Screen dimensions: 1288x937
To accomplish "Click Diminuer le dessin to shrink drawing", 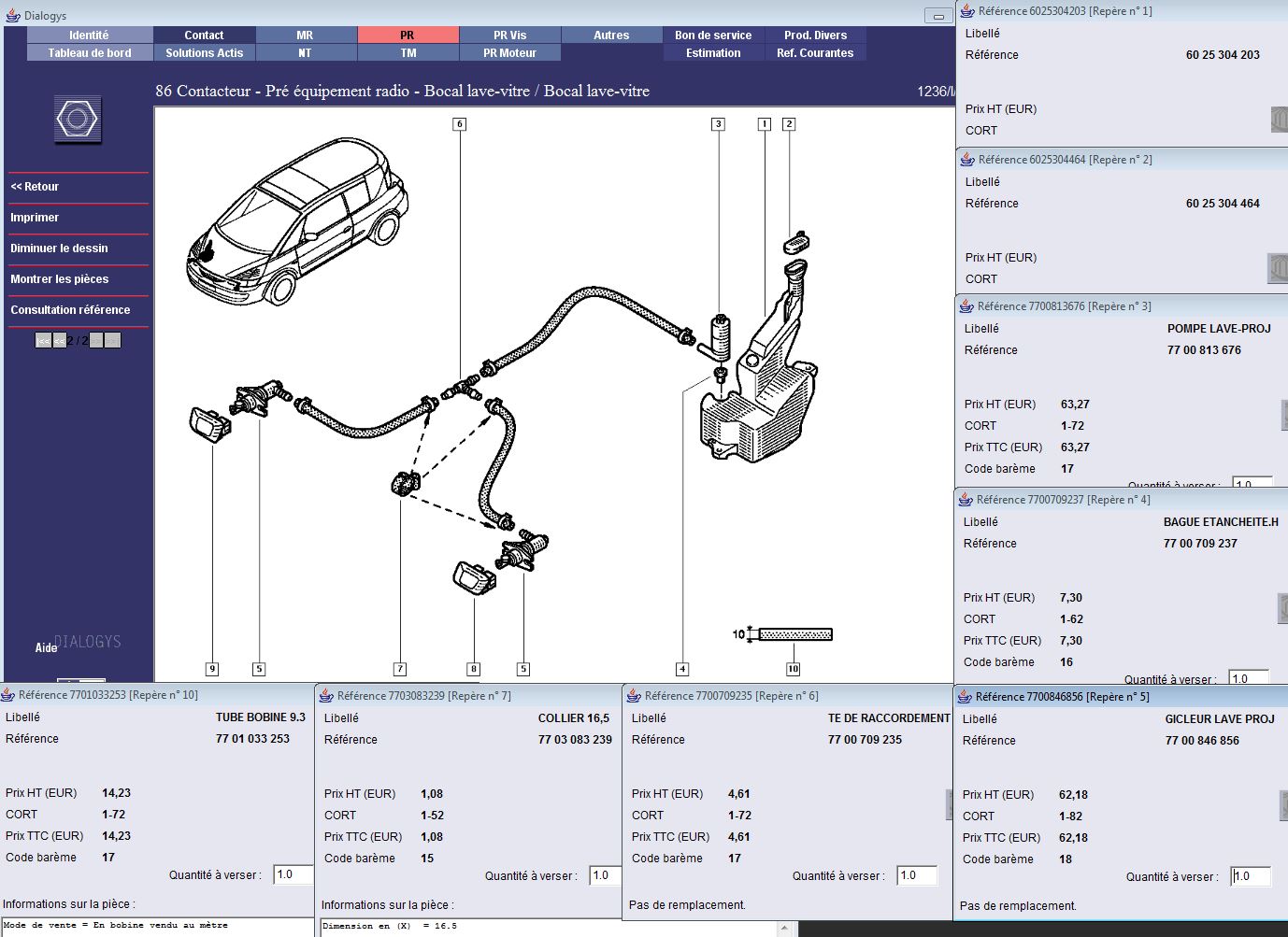I will 59,248.
